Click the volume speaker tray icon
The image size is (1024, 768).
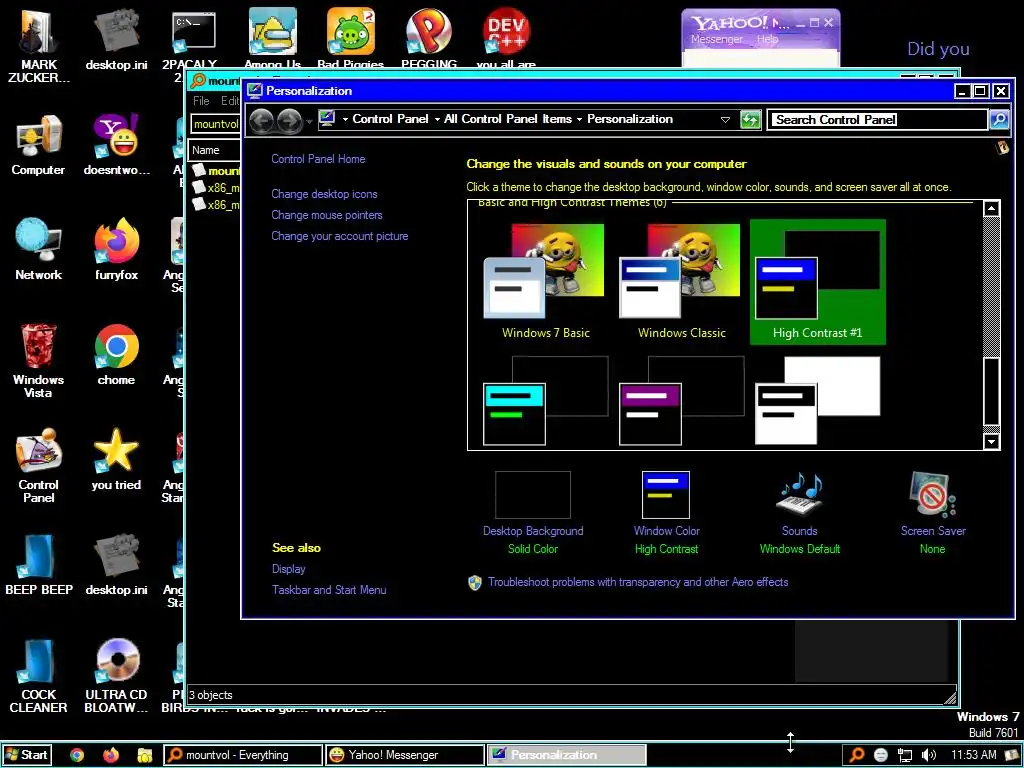point(928,755)
